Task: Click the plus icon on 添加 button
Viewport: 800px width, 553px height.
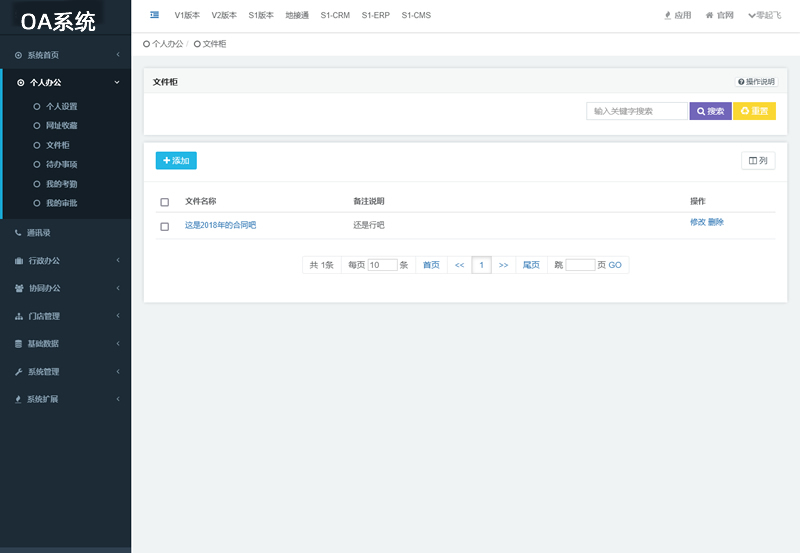Action: [x=166, y=160]
